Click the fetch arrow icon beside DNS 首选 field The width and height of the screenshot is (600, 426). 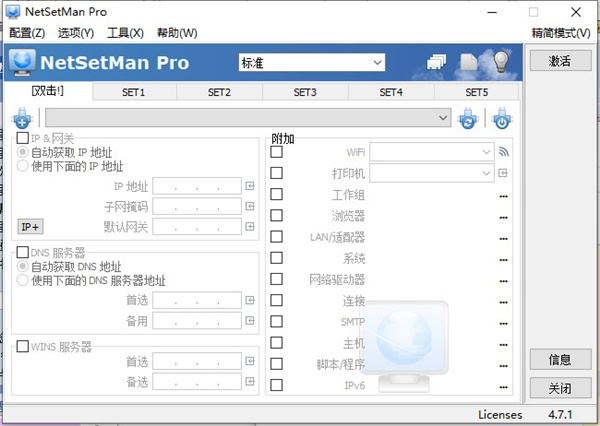(250, 300)
